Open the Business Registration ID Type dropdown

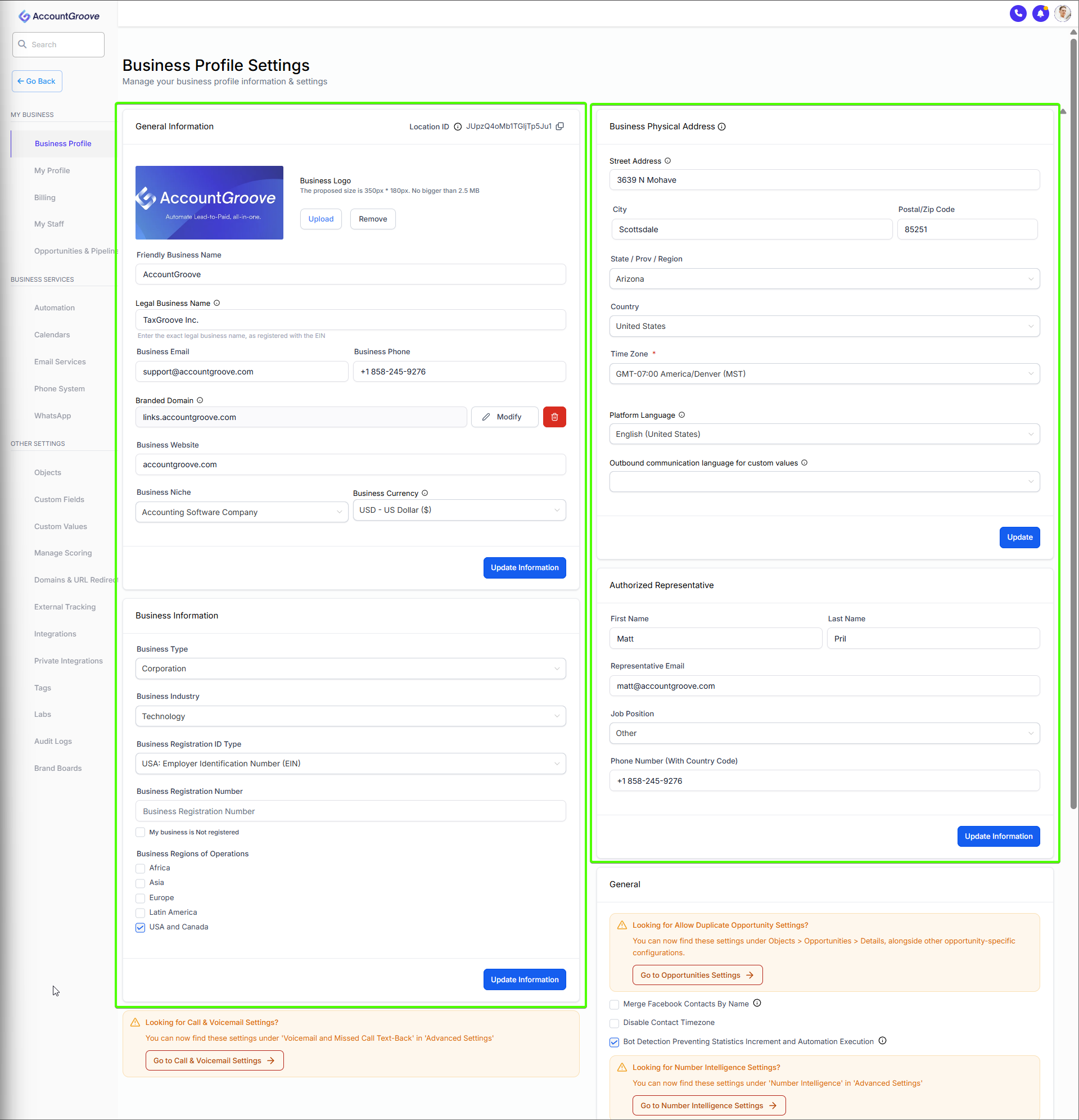coord(350,764)
